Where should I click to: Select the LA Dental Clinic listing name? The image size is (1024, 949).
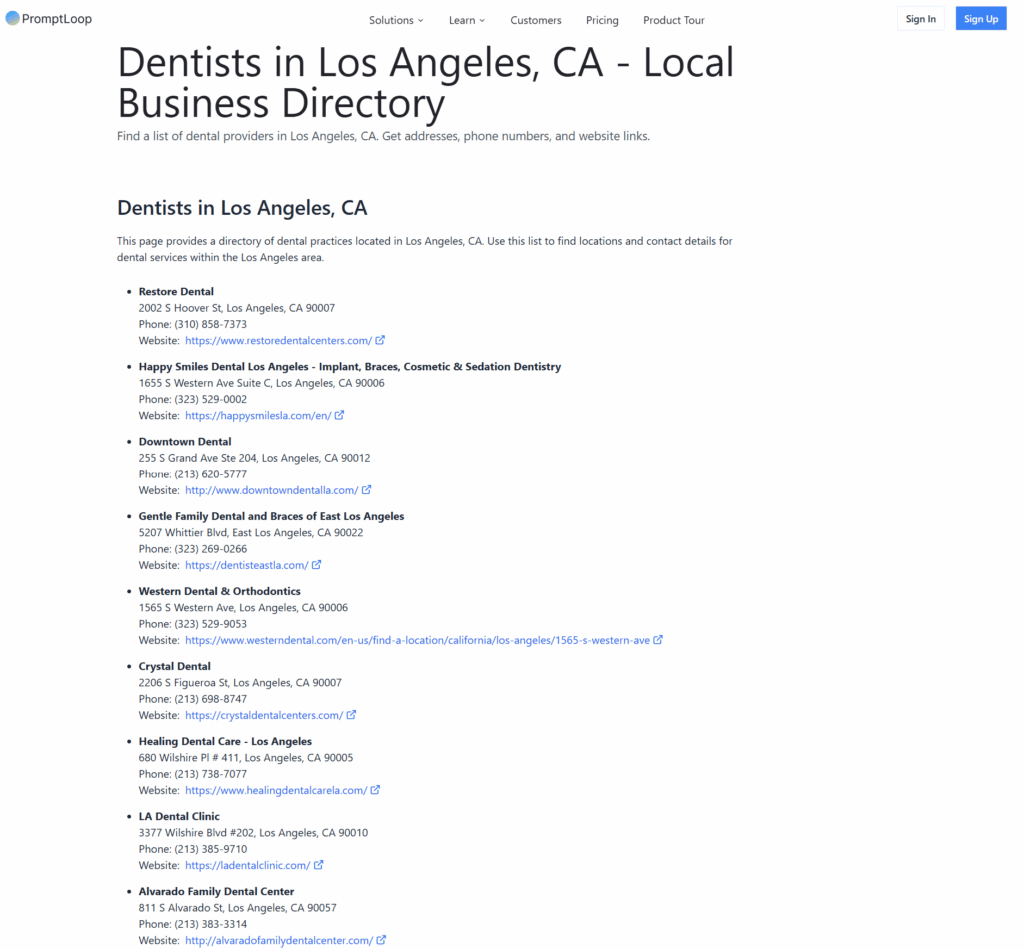click(179, 816)
